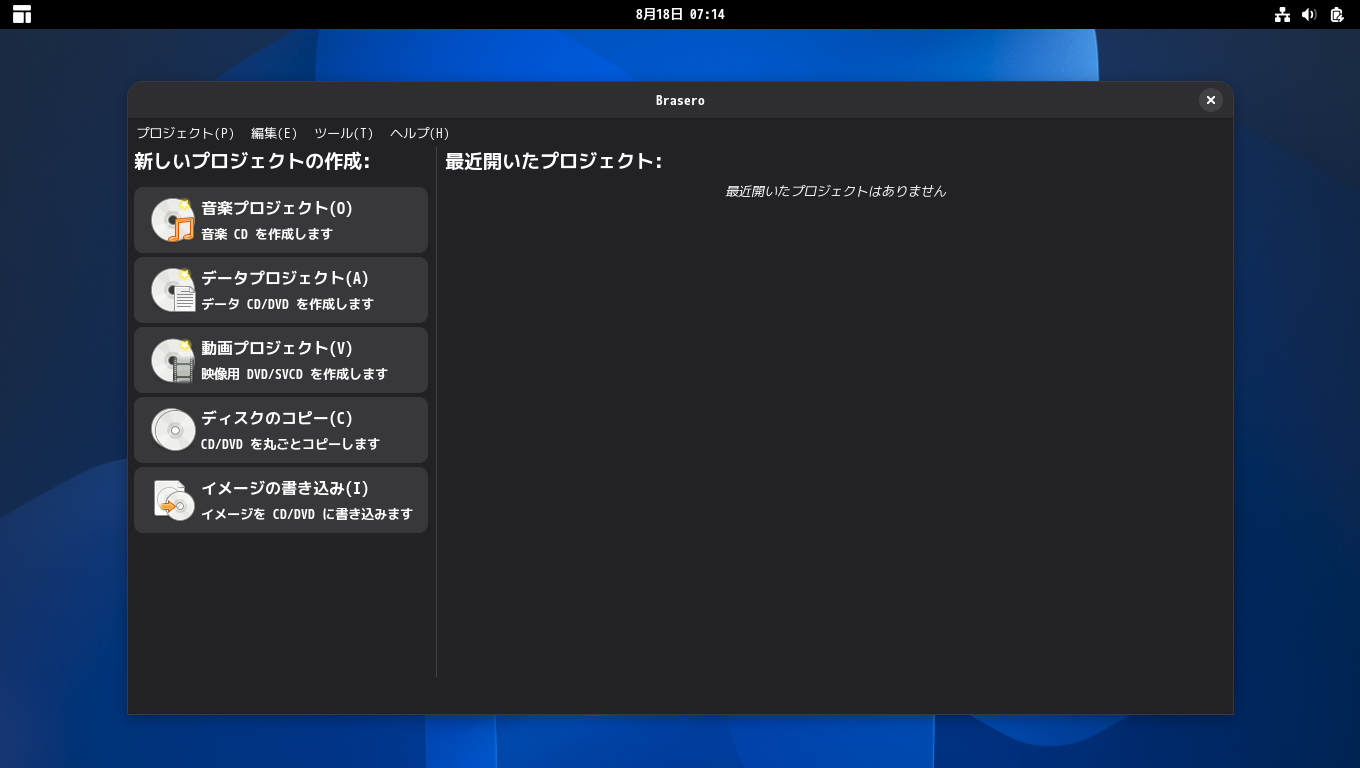Viewport: 1360px width, 768px height.
Task: Click the battery status icon in the top bar
Action: coord(1337,14)
